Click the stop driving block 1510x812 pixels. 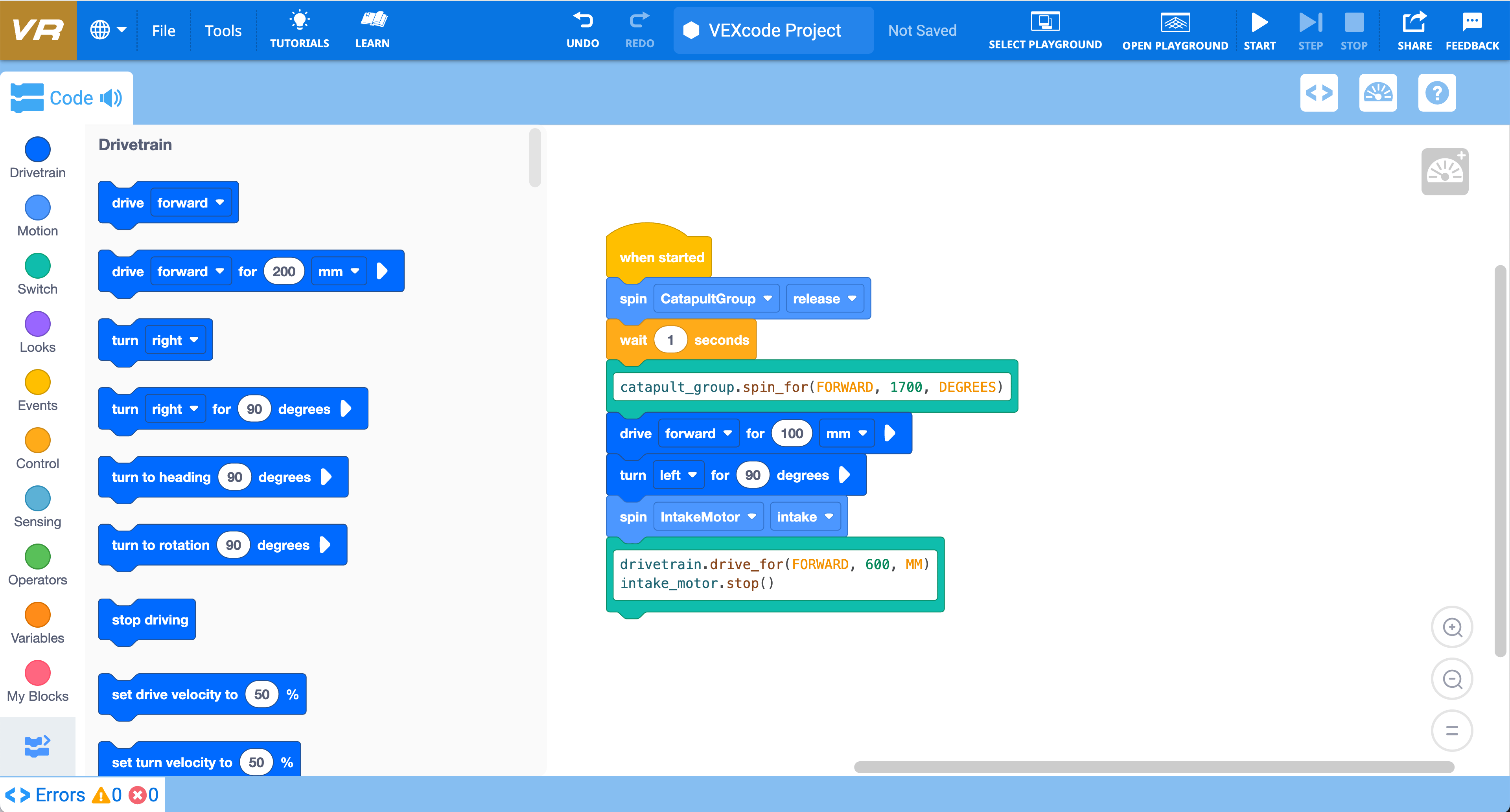pos(147,620)
